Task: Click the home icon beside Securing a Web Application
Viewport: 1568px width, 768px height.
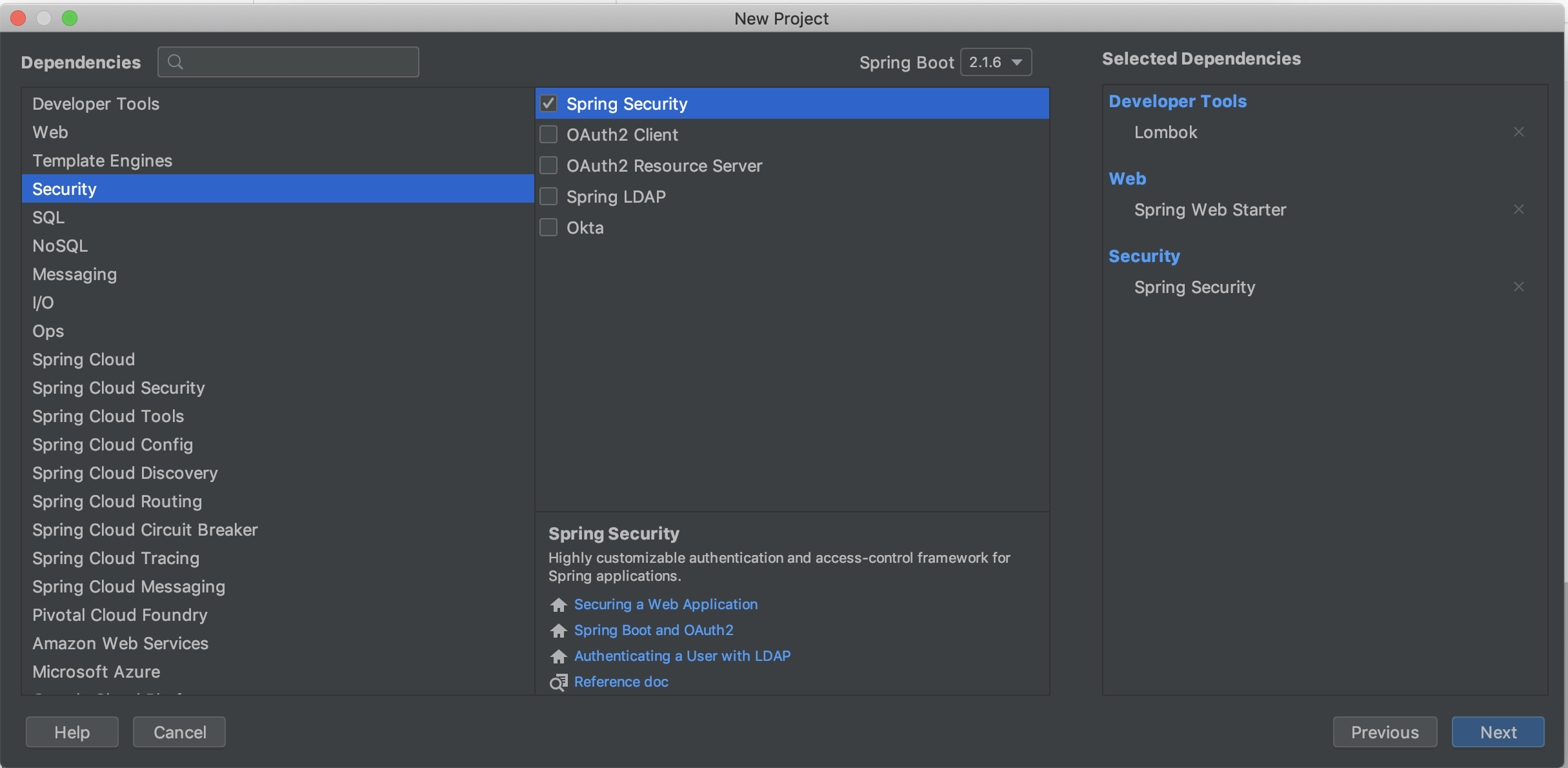Action: click(558, 605)
